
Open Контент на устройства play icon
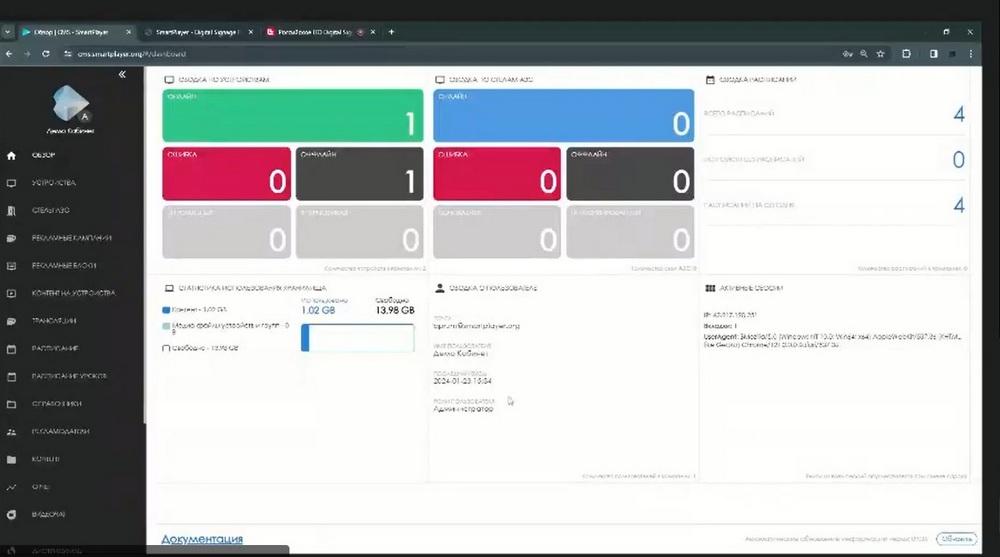(x=11, y=293)
